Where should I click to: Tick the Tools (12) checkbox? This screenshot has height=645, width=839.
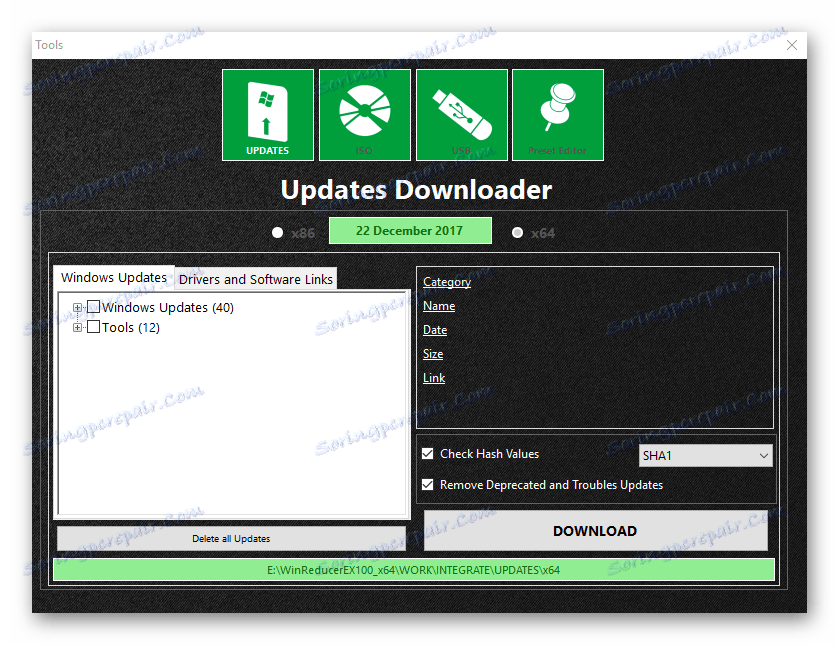tap(94, 327)
